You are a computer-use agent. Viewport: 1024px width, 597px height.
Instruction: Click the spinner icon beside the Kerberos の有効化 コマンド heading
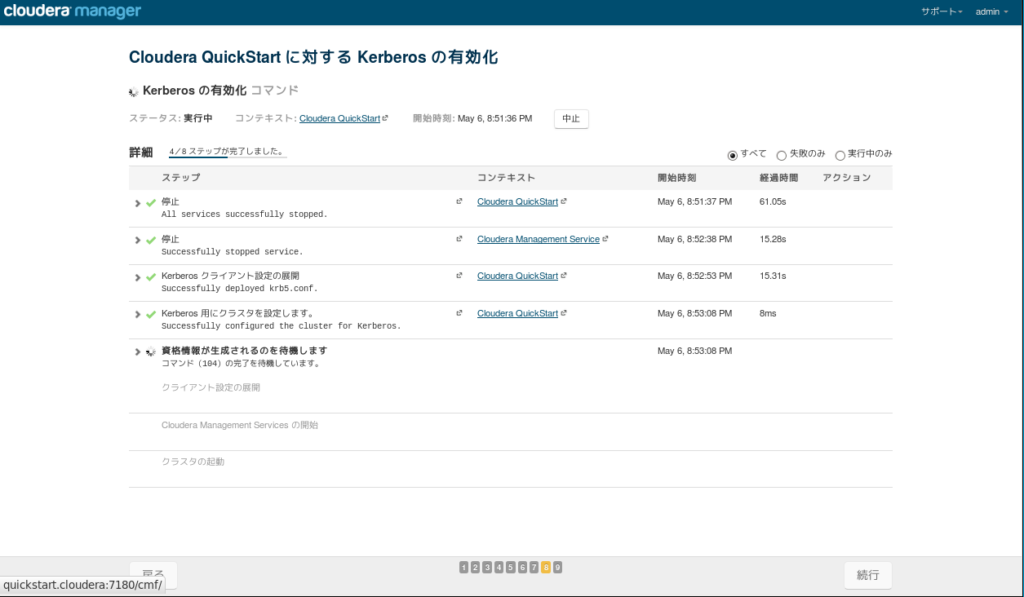point(133,91)
